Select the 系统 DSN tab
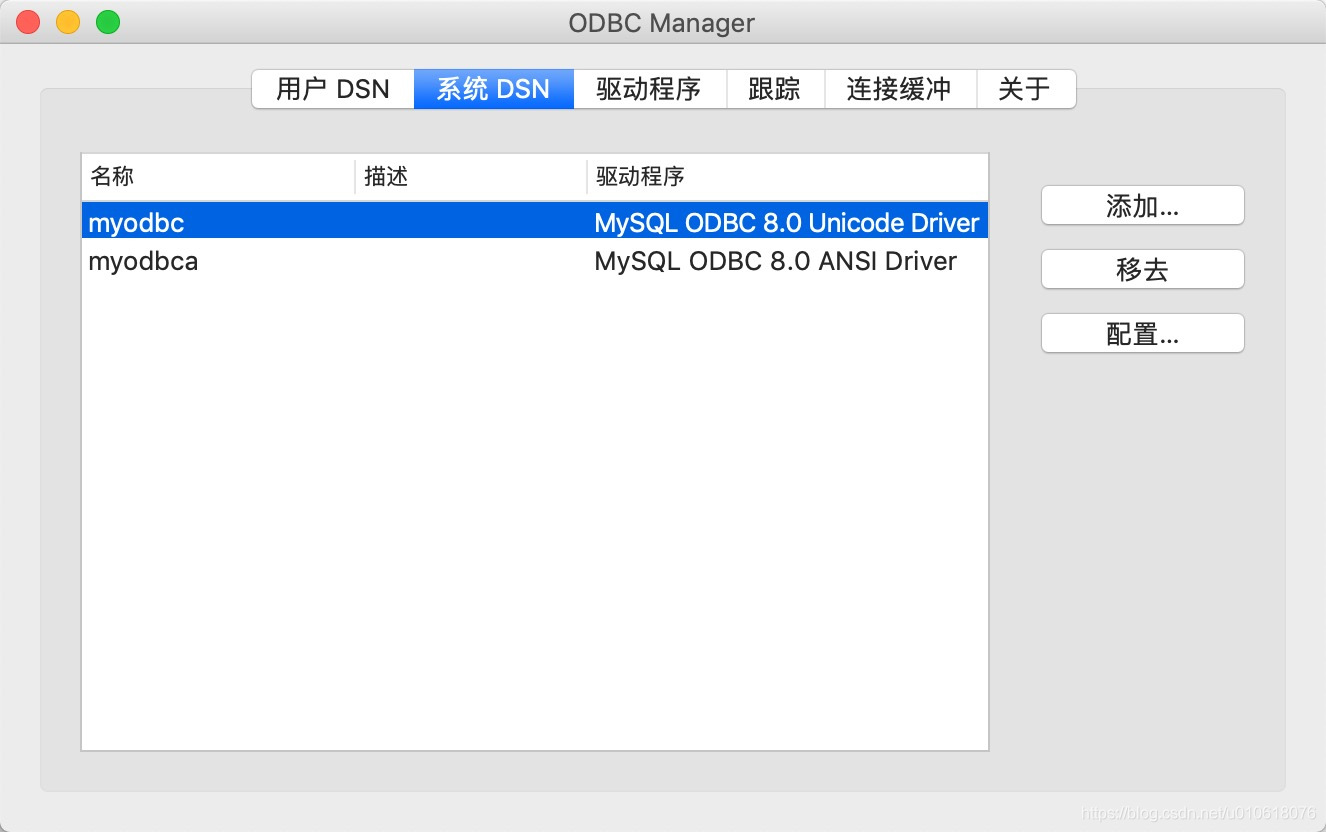 (x=494, y=89)
